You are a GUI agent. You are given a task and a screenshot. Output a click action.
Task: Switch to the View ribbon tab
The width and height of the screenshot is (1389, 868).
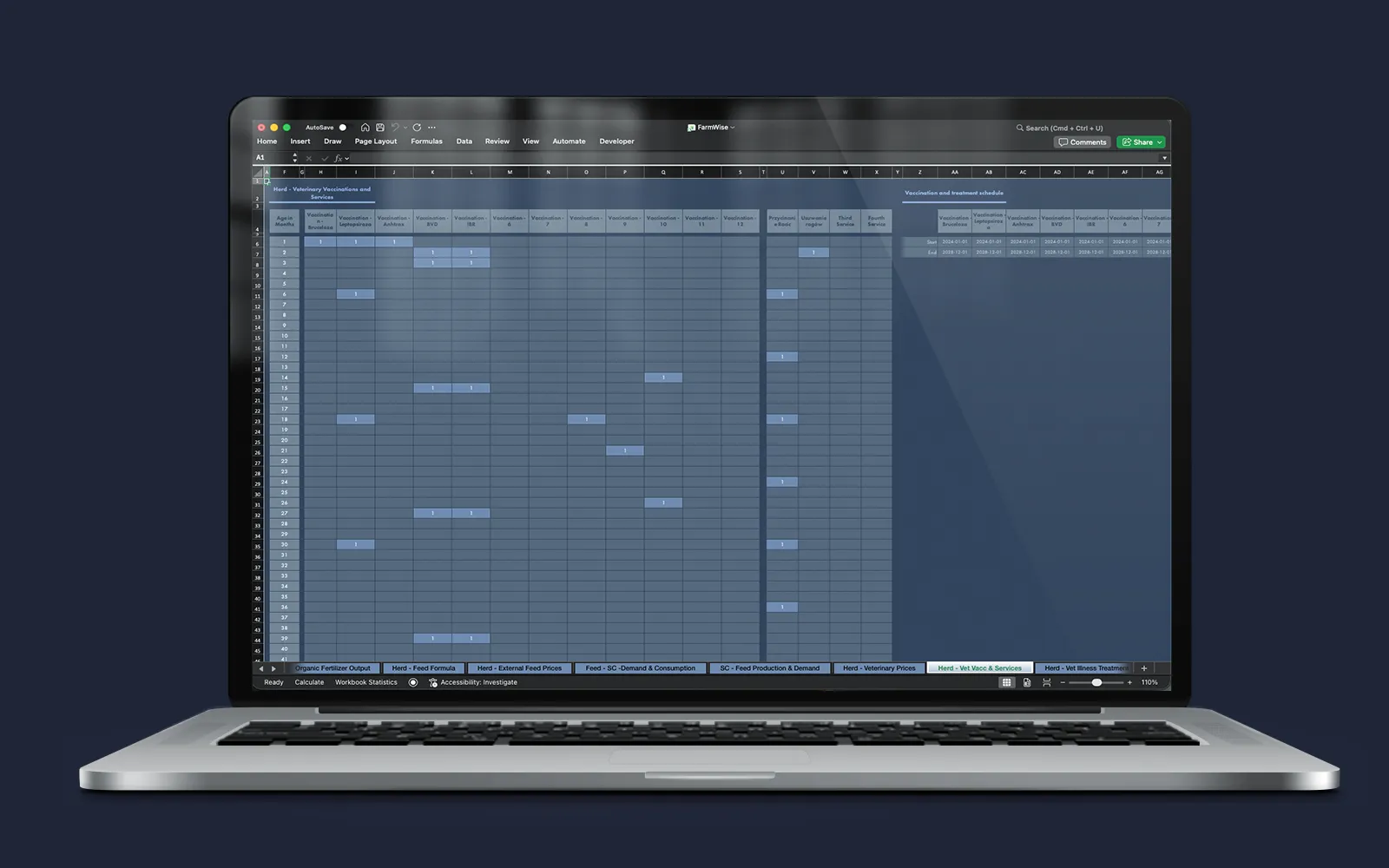(x=530, y=141)
